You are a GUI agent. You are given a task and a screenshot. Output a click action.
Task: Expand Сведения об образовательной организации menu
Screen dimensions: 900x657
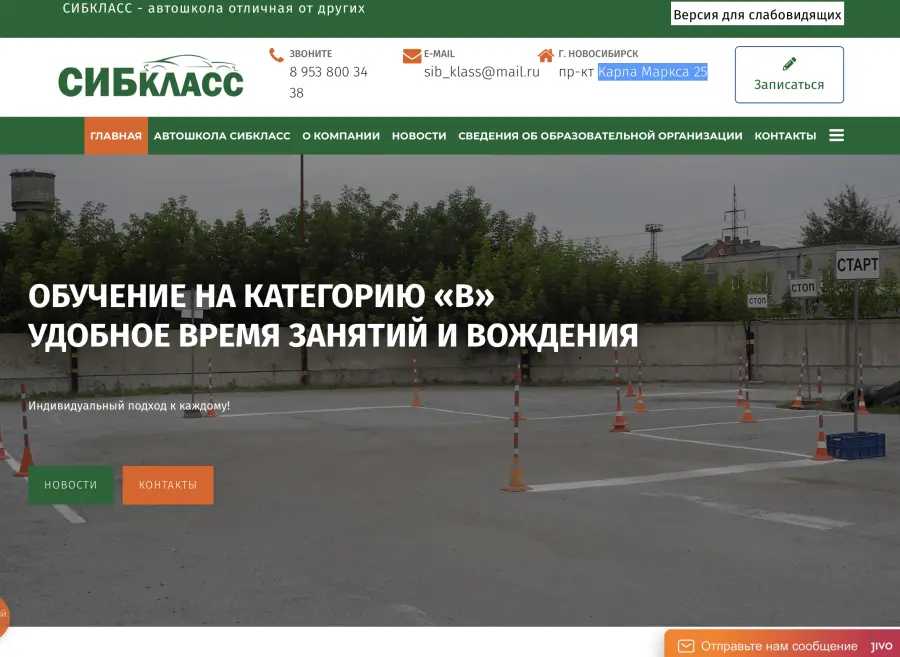pyautogui.click(x=600, y=136)
